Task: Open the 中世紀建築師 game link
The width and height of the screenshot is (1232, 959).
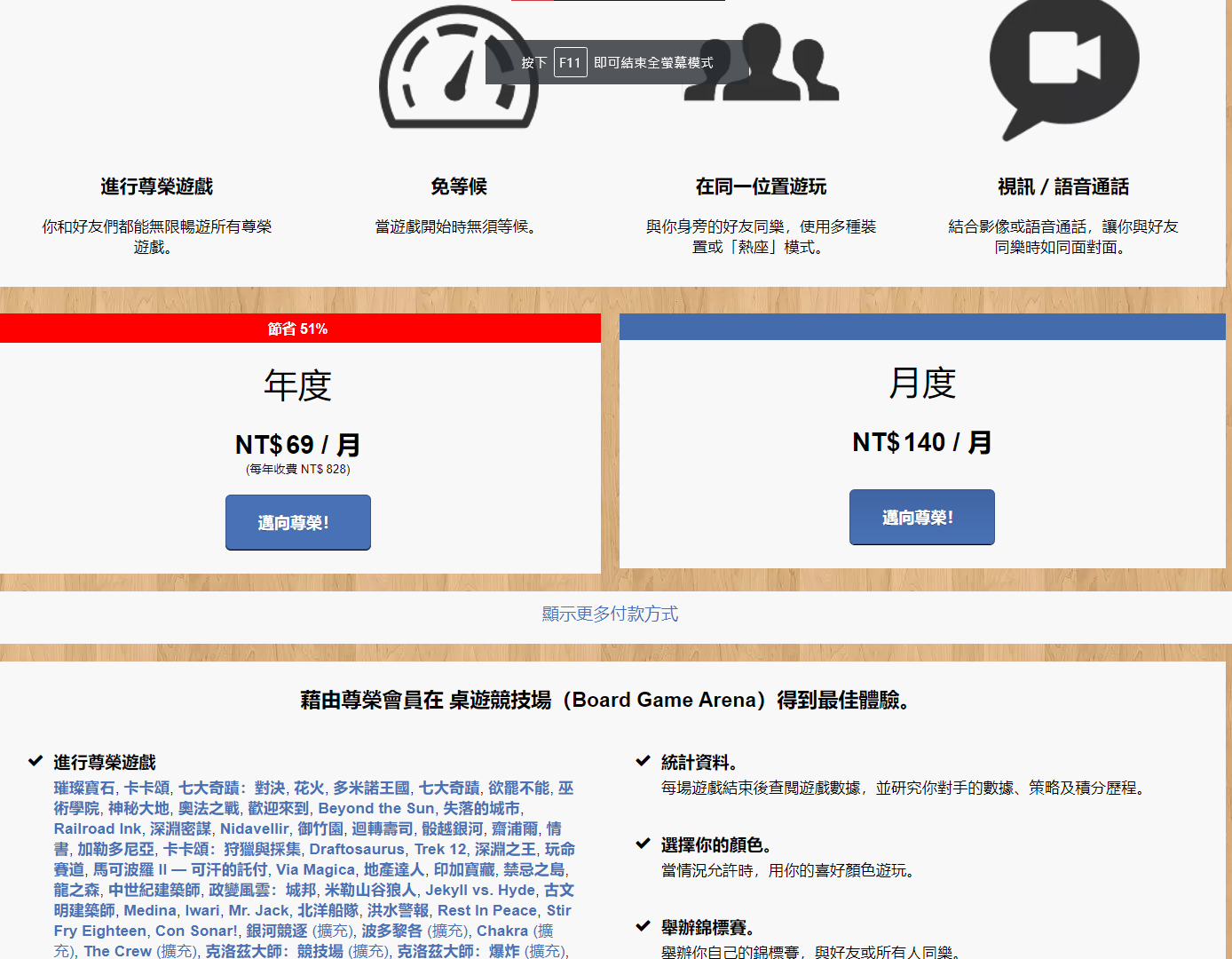Action: (154, 890)
